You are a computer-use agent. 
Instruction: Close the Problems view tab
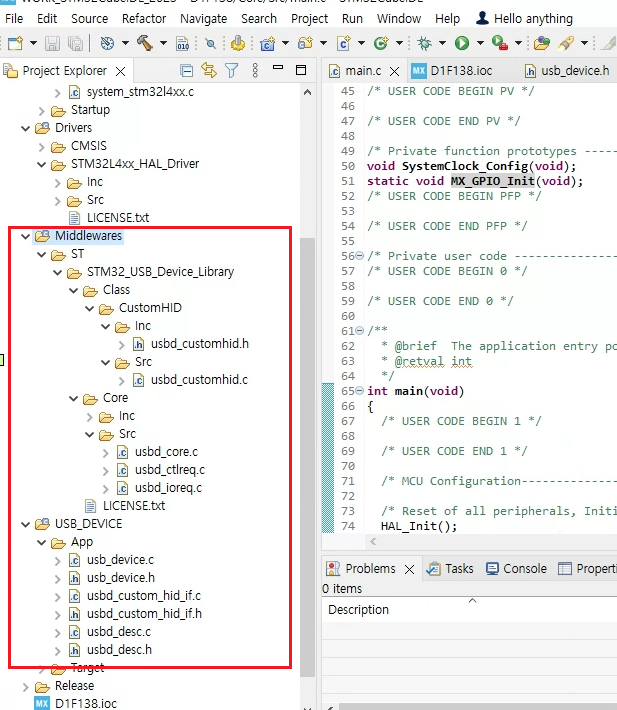pos(409,570)
